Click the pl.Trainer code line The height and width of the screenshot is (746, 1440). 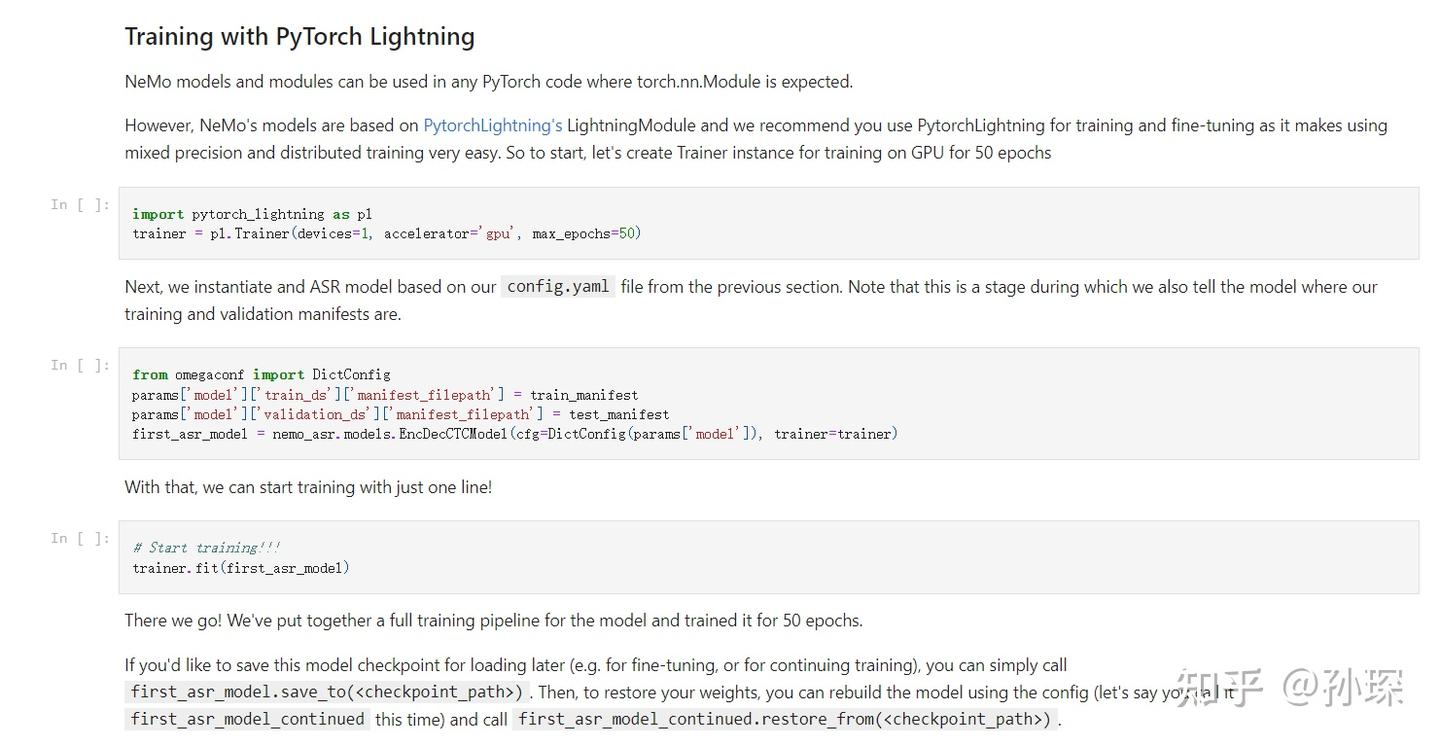[386, 234]
